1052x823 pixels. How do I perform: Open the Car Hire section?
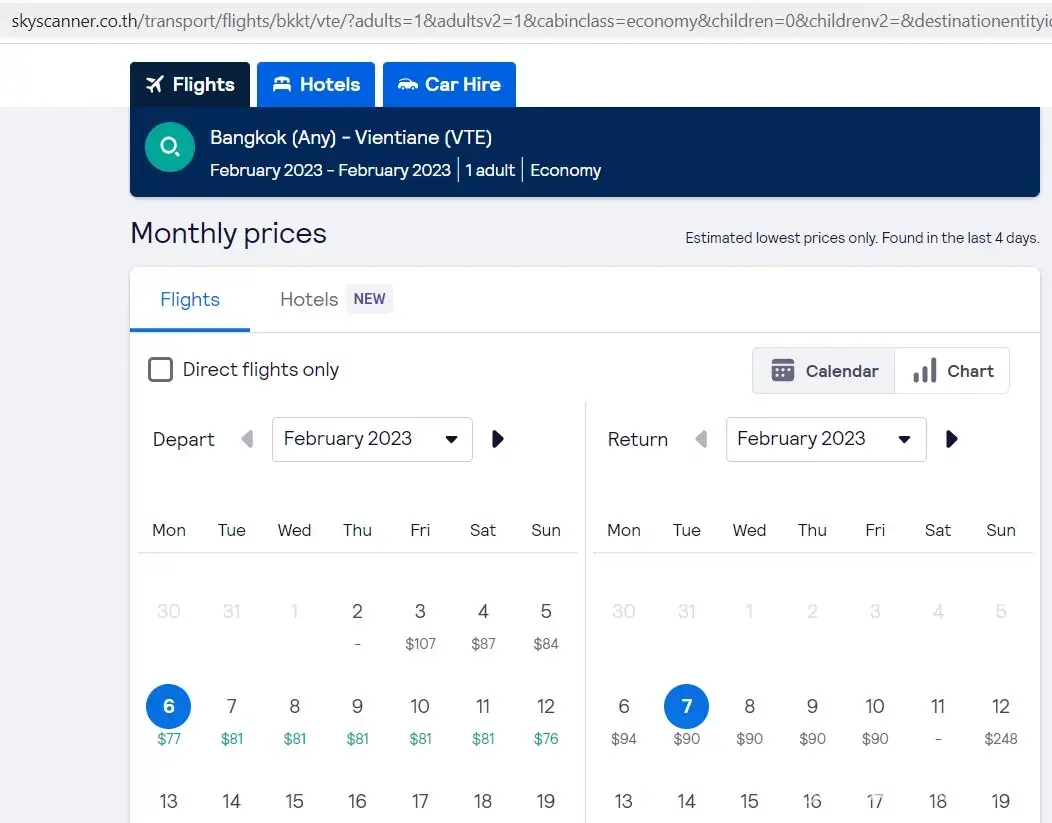tap(449, 85)
